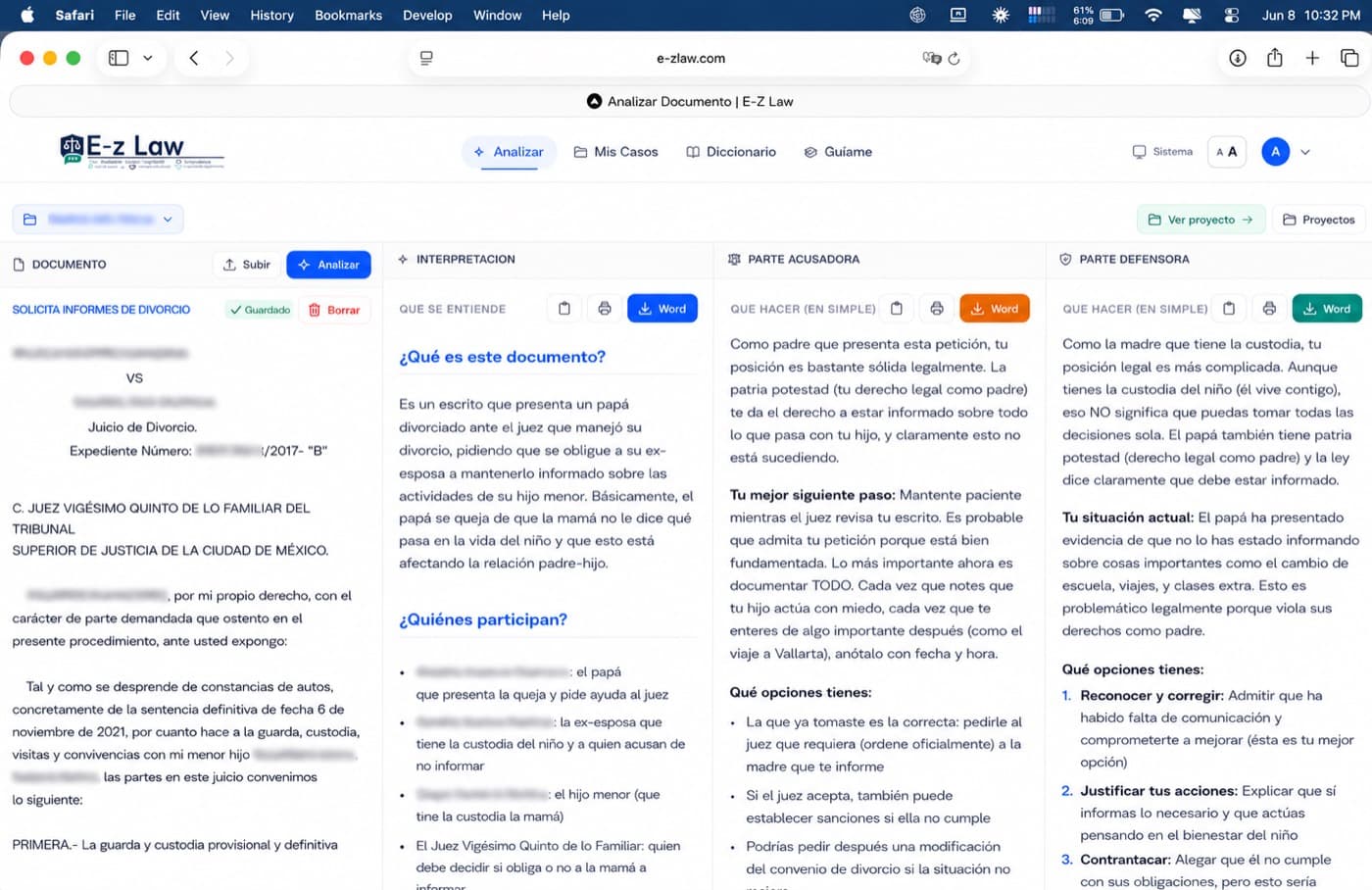The width and height of the screenshot is (1372, 890).
Task: Open the Diccionario tab
Action: pyautogui.click(x=731, y=152)
